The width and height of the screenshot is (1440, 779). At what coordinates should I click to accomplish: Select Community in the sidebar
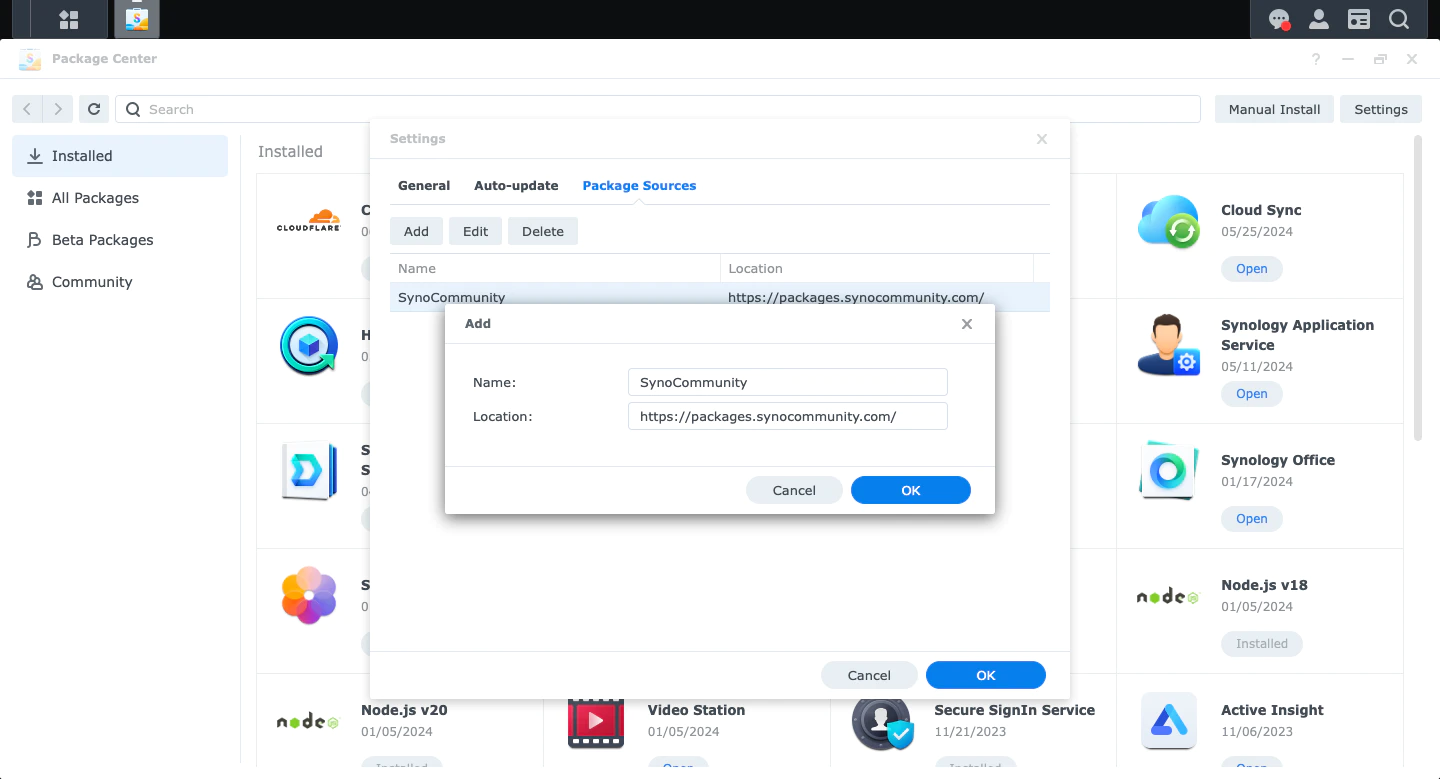tap(120, 282)
